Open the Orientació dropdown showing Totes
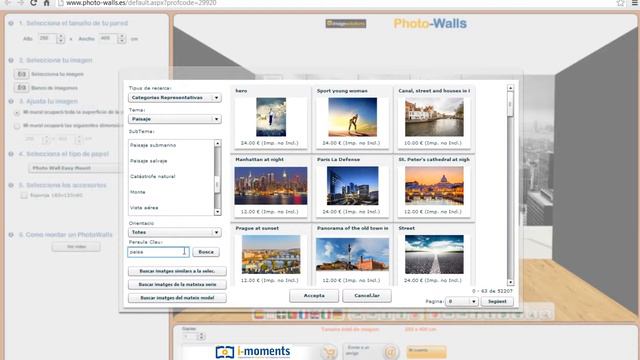Viewport: 640px width, 360px height. pos(175,232)
